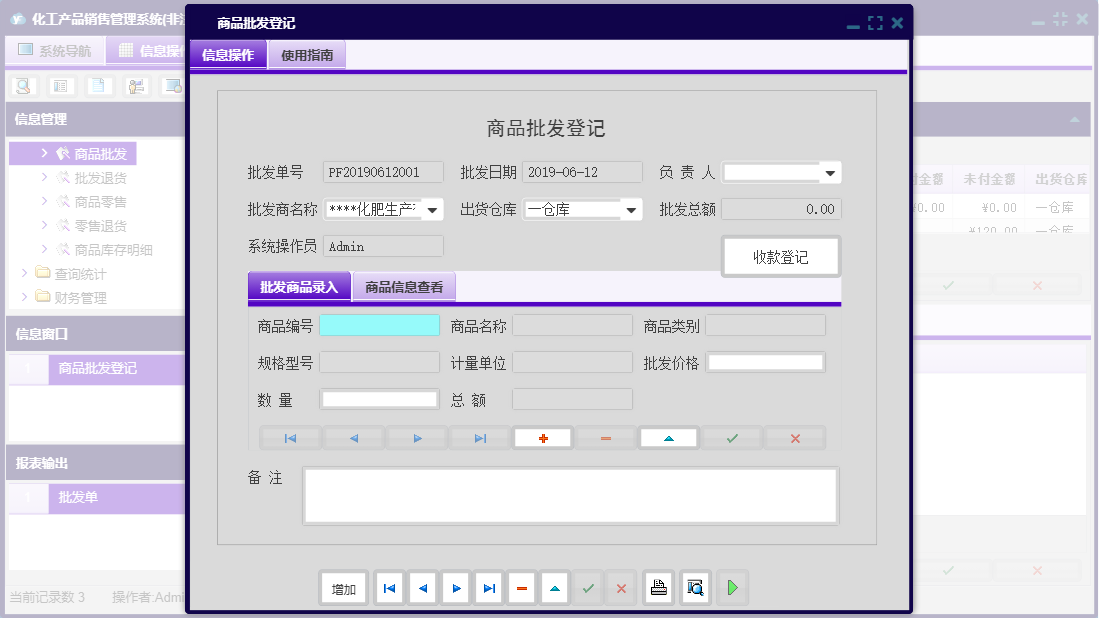
Task: Jump to last product record with the last-record icon
Action: tap(479, 437)
